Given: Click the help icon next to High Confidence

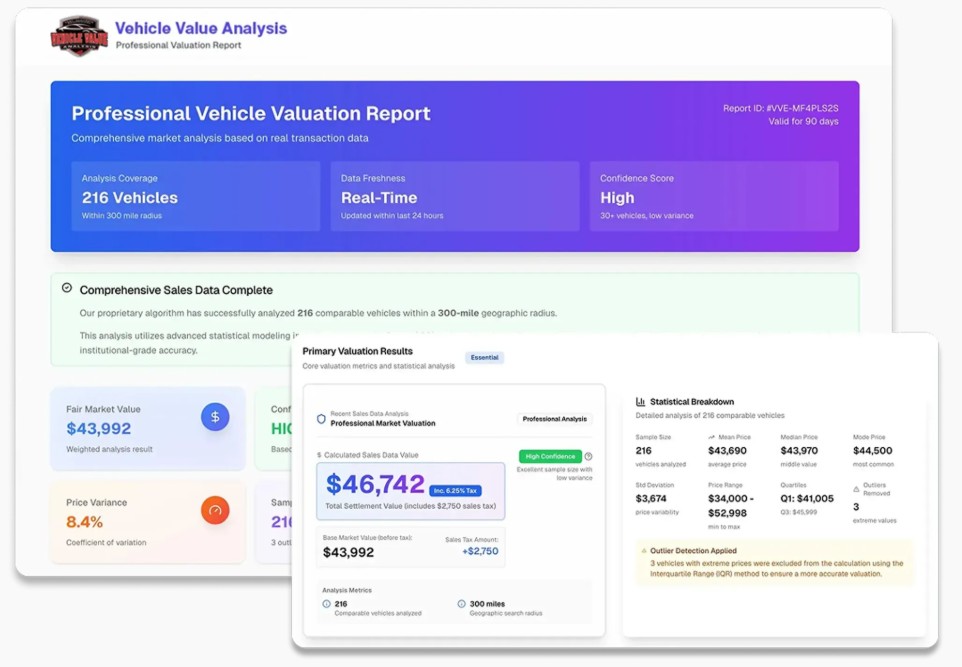Looking at the screenshot, I should pyautogui.click(x=588, y=456).
